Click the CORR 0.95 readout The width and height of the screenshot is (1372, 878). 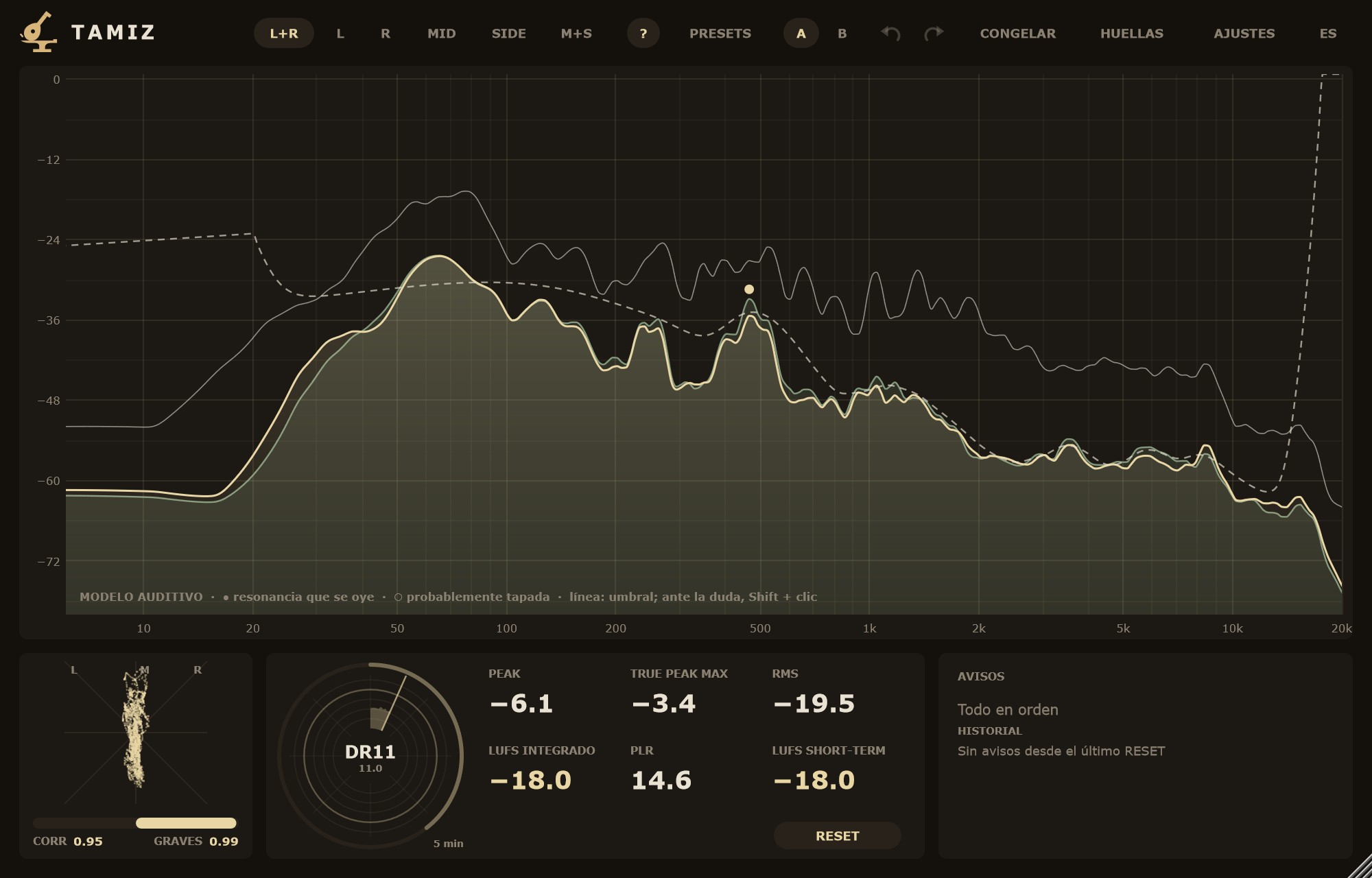point(68,841)
